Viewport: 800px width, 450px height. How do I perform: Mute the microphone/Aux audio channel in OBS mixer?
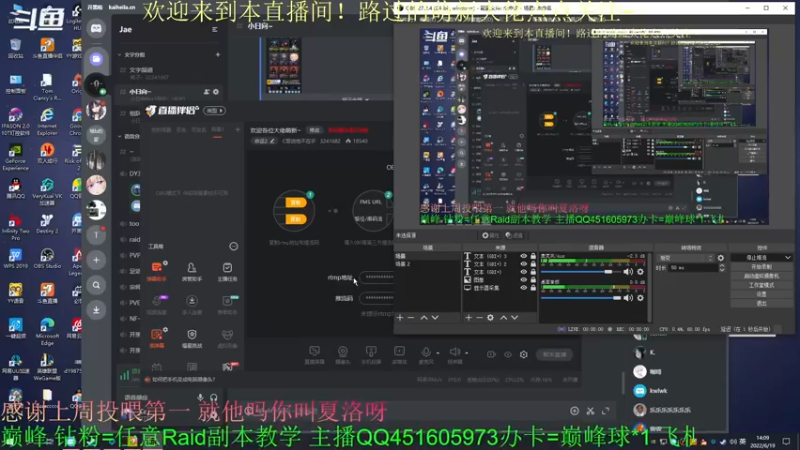tap(628, 272)
